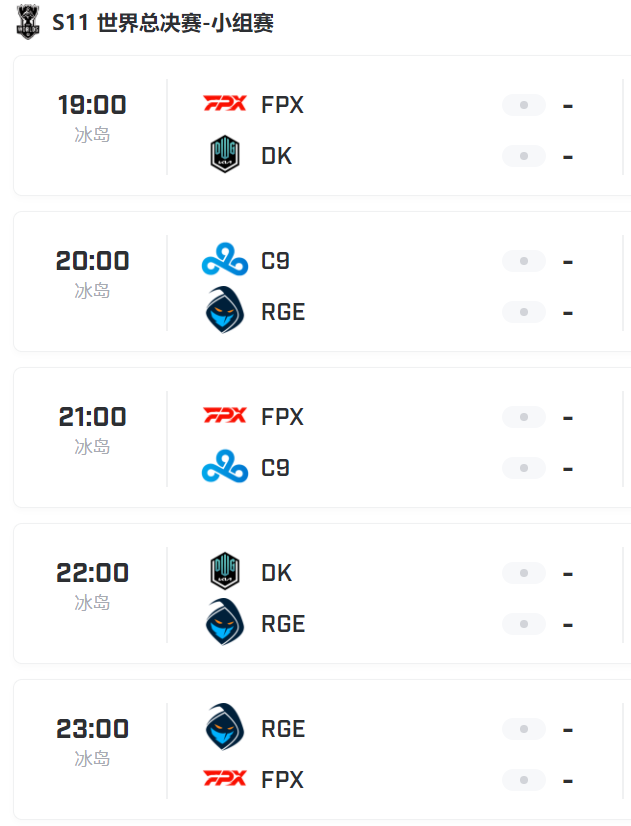Click the DK logo in the 19:00 match
The width and height of the screenshot is (631, 826).
pyautogui.click(x=224, y=156)
